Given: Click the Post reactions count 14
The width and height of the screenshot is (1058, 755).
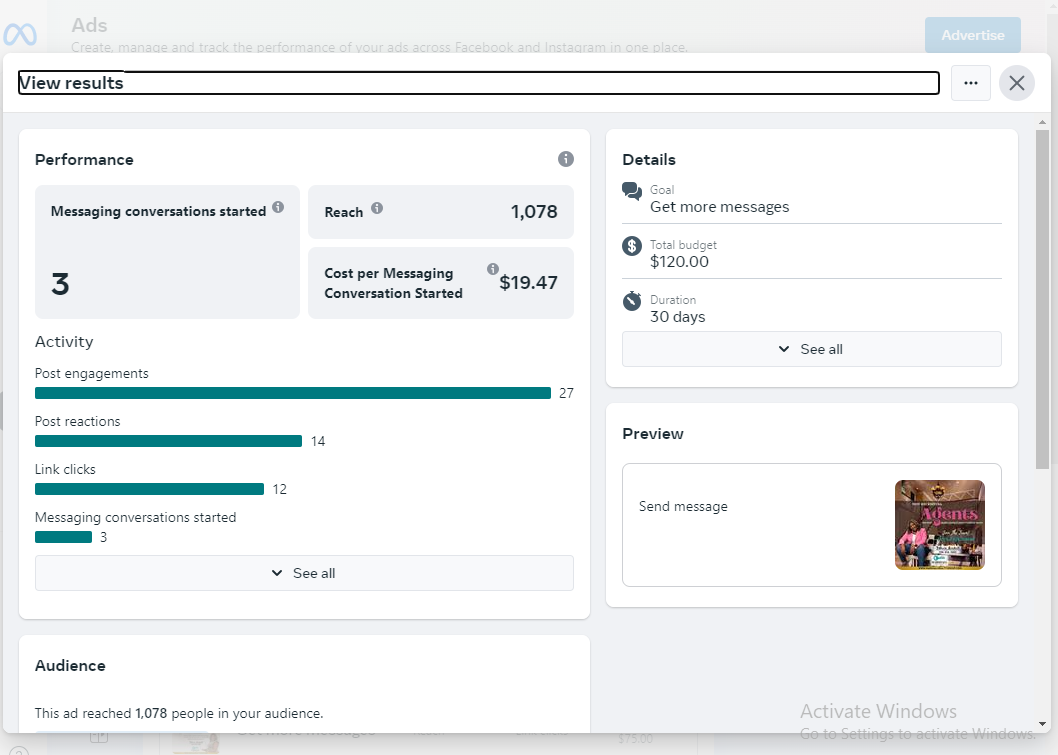Looking at the screenshot, I should pos(318,441).
